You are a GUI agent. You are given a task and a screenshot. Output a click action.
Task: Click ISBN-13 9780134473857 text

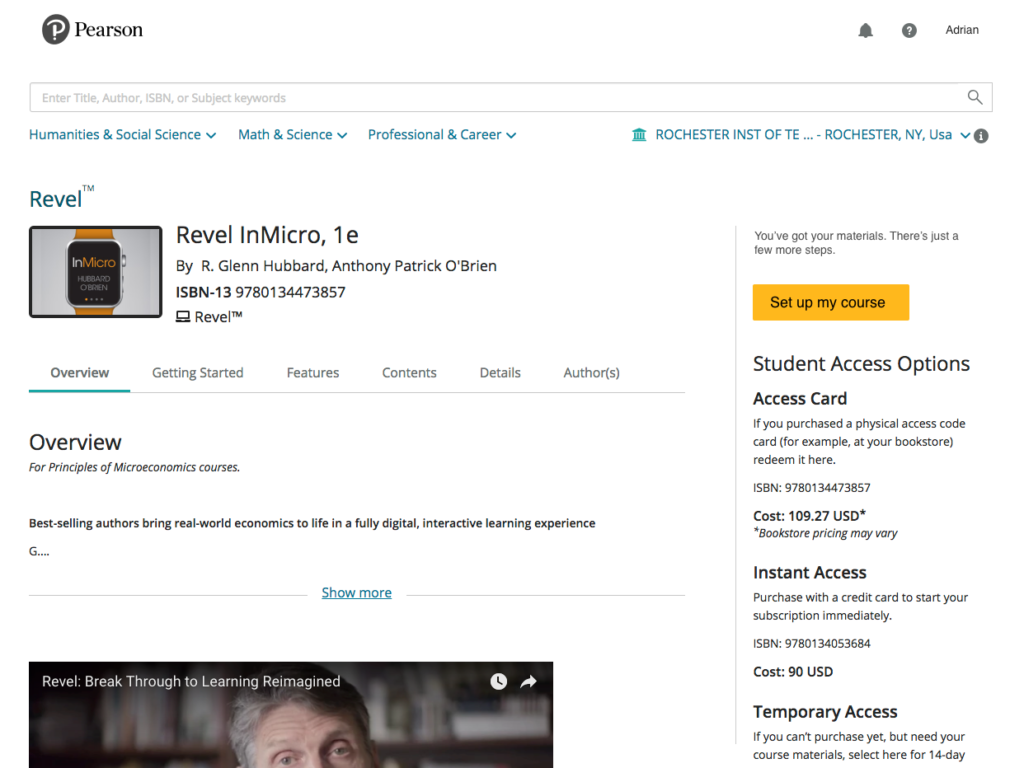point(261,292)
